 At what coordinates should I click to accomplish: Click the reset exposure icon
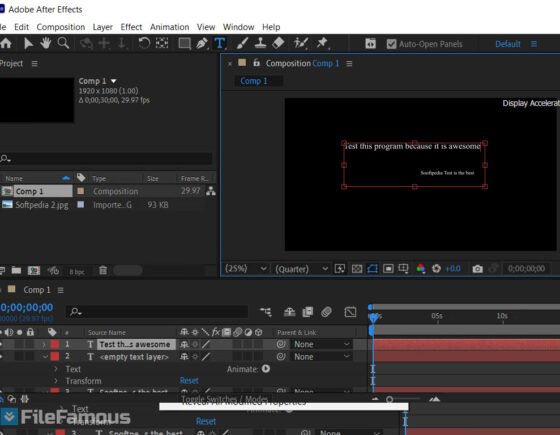pos(436,269)
